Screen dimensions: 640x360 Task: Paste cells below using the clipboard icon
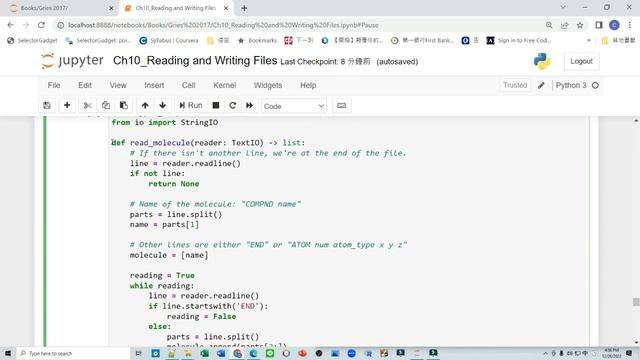(124, 106)
